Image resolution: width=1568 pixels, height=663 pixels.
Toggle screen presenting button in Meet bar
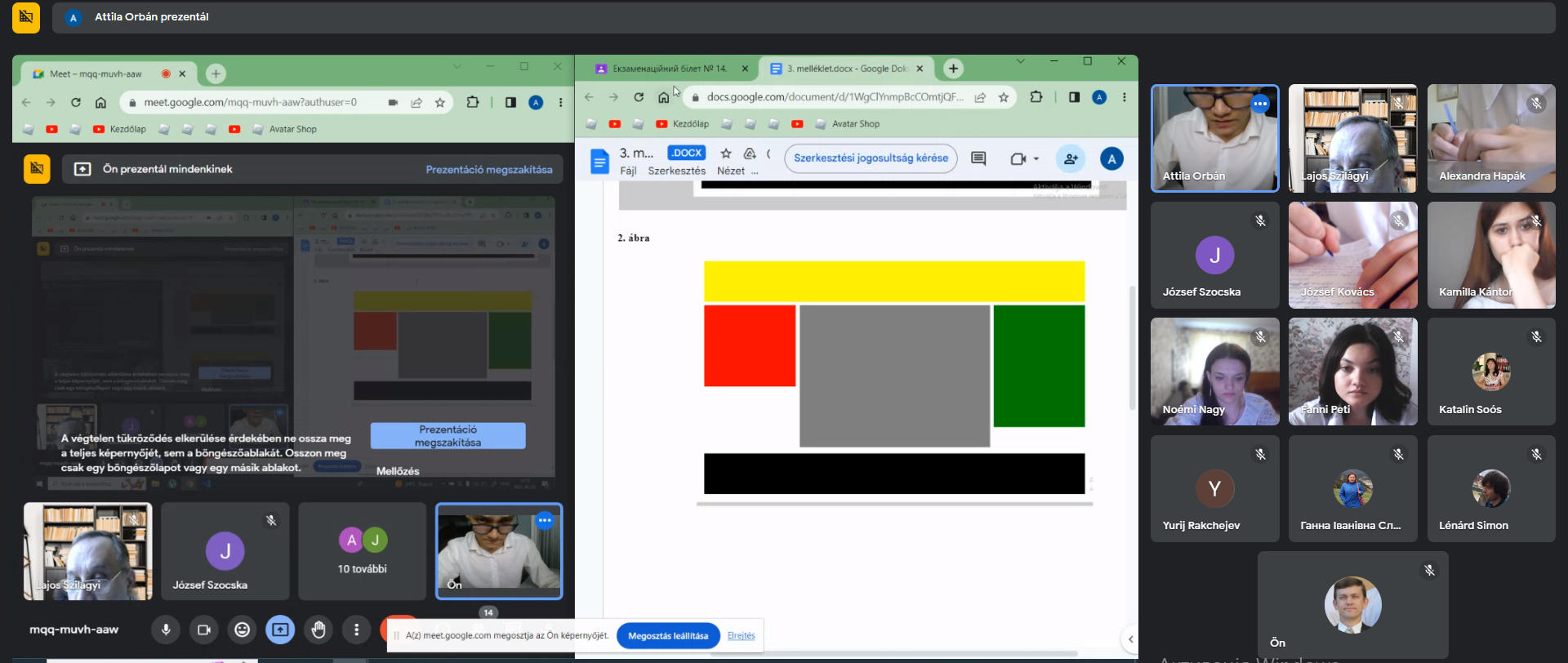pos(280,630)
